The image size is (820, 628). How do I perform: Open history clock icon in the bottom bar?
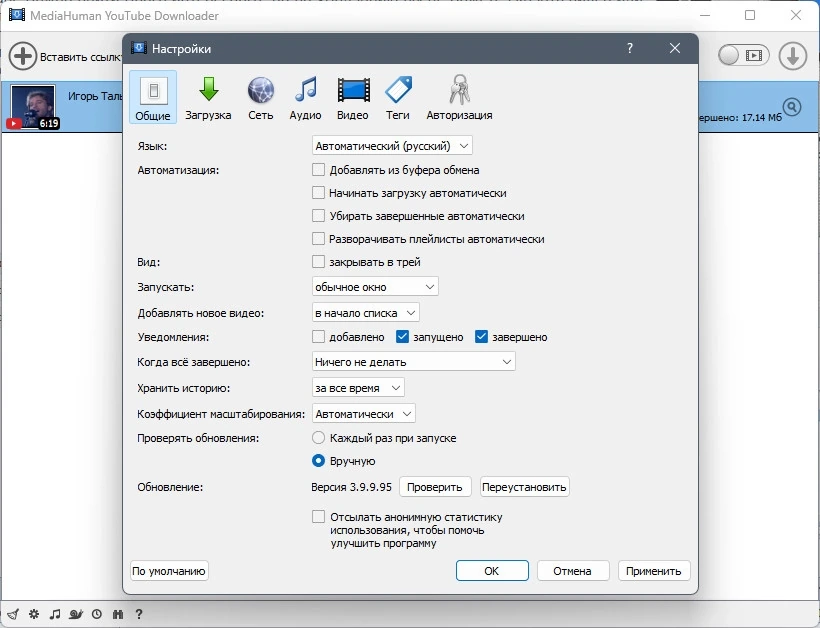point(97,614)
